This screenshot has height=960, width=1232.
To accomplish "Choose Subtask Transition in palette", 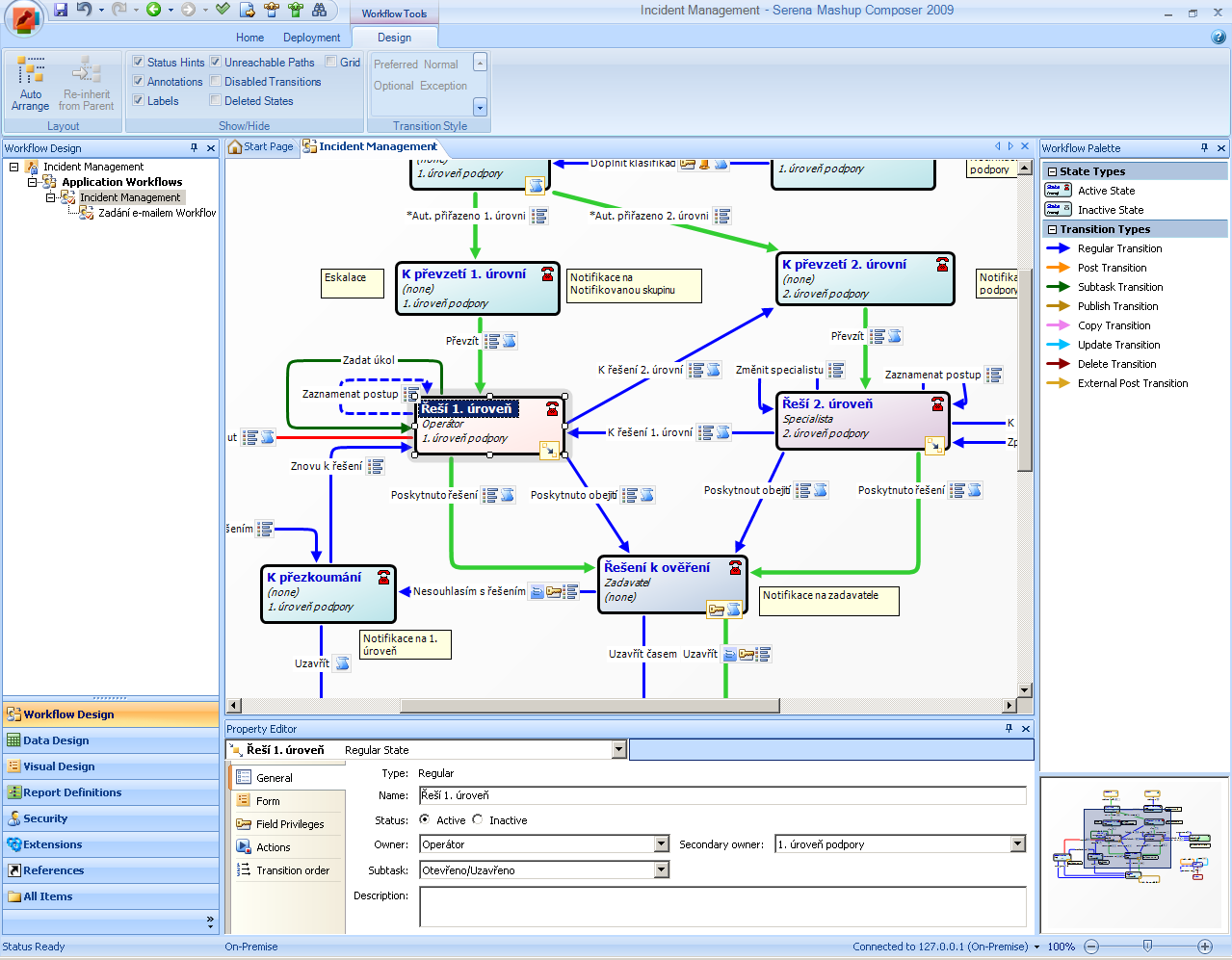I will coord(1119,287).
